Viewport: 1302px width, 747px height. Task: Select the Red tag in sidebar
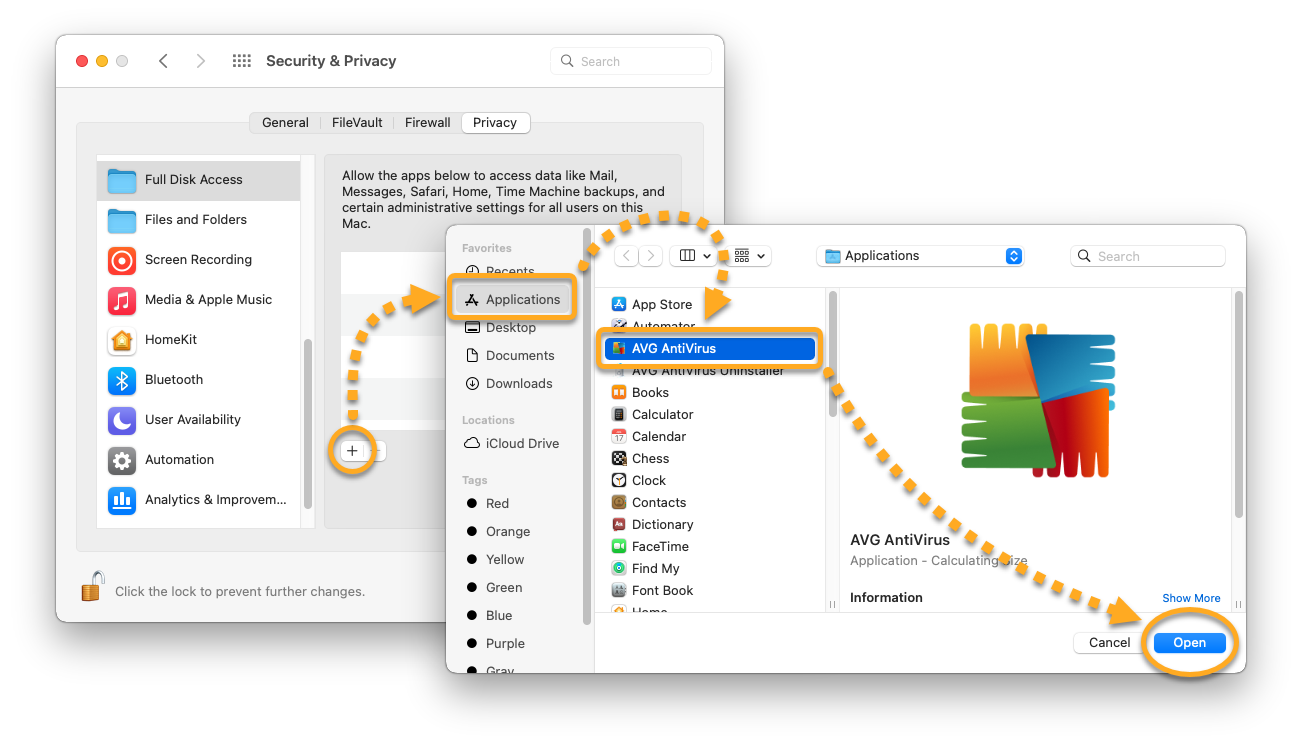point(497,504)
